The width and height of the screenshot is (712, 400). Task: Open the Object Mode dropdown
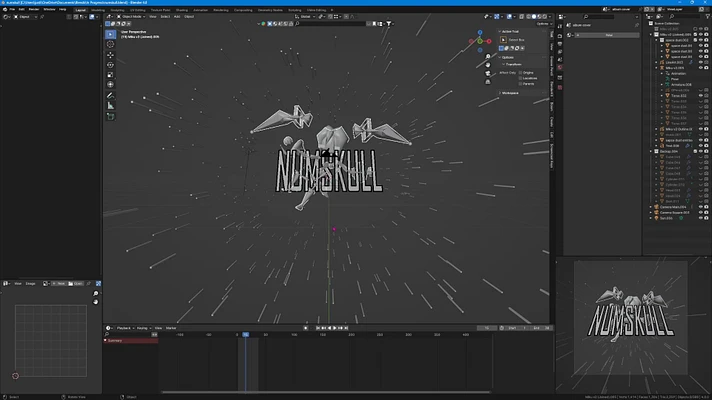click(x=131, y=17)
